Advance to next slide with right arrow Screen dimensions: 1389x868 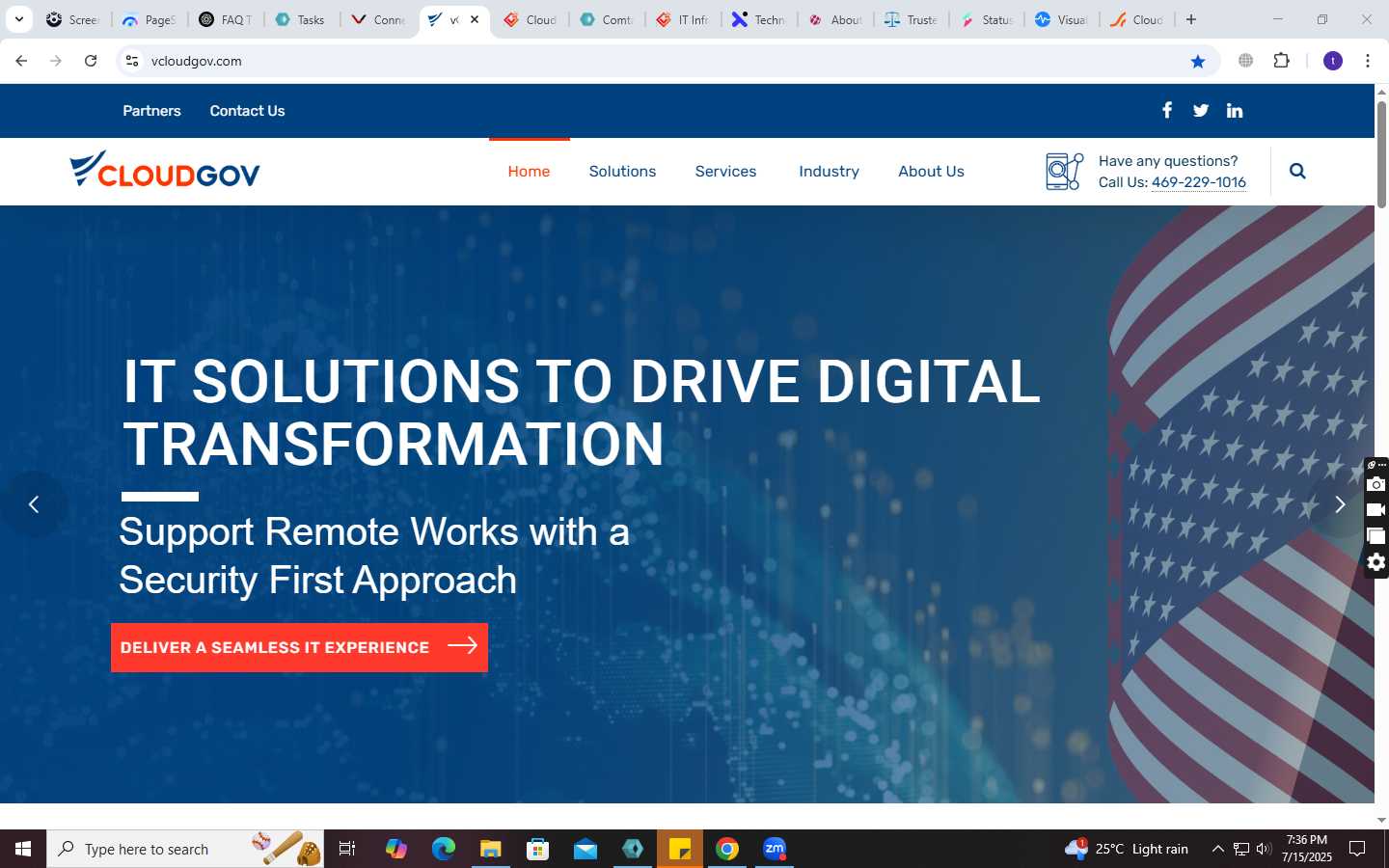(1340, 504)
